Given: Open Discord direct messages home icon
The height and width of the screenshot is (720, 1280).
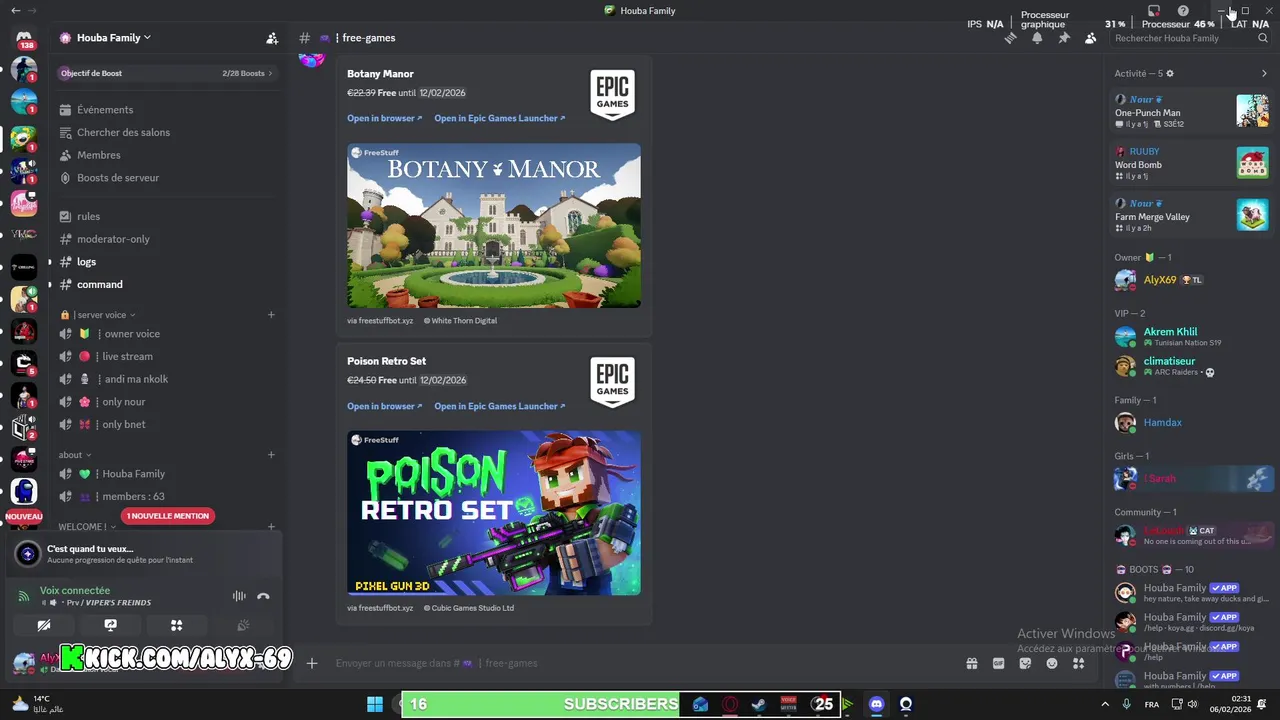Looking at the screenshot, I should point(24,37).
